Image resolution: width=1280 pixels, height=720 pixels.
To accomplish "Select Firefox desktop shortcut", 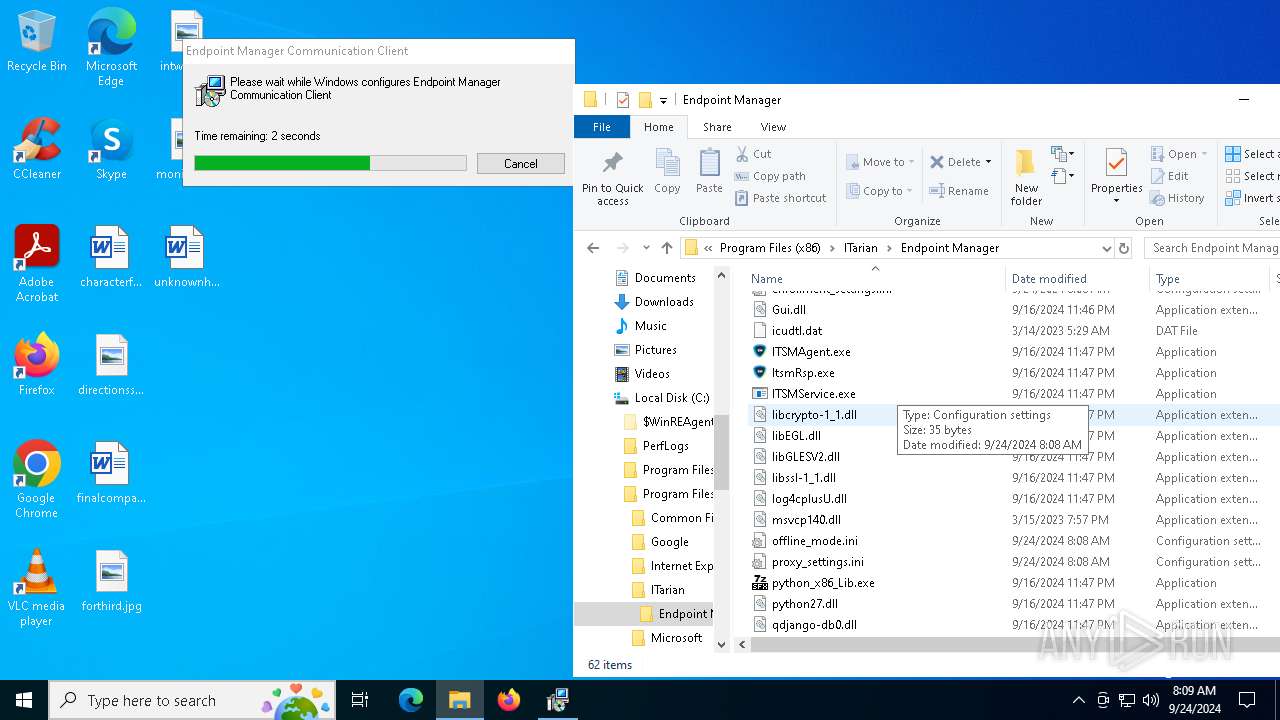I will (37, 365).
